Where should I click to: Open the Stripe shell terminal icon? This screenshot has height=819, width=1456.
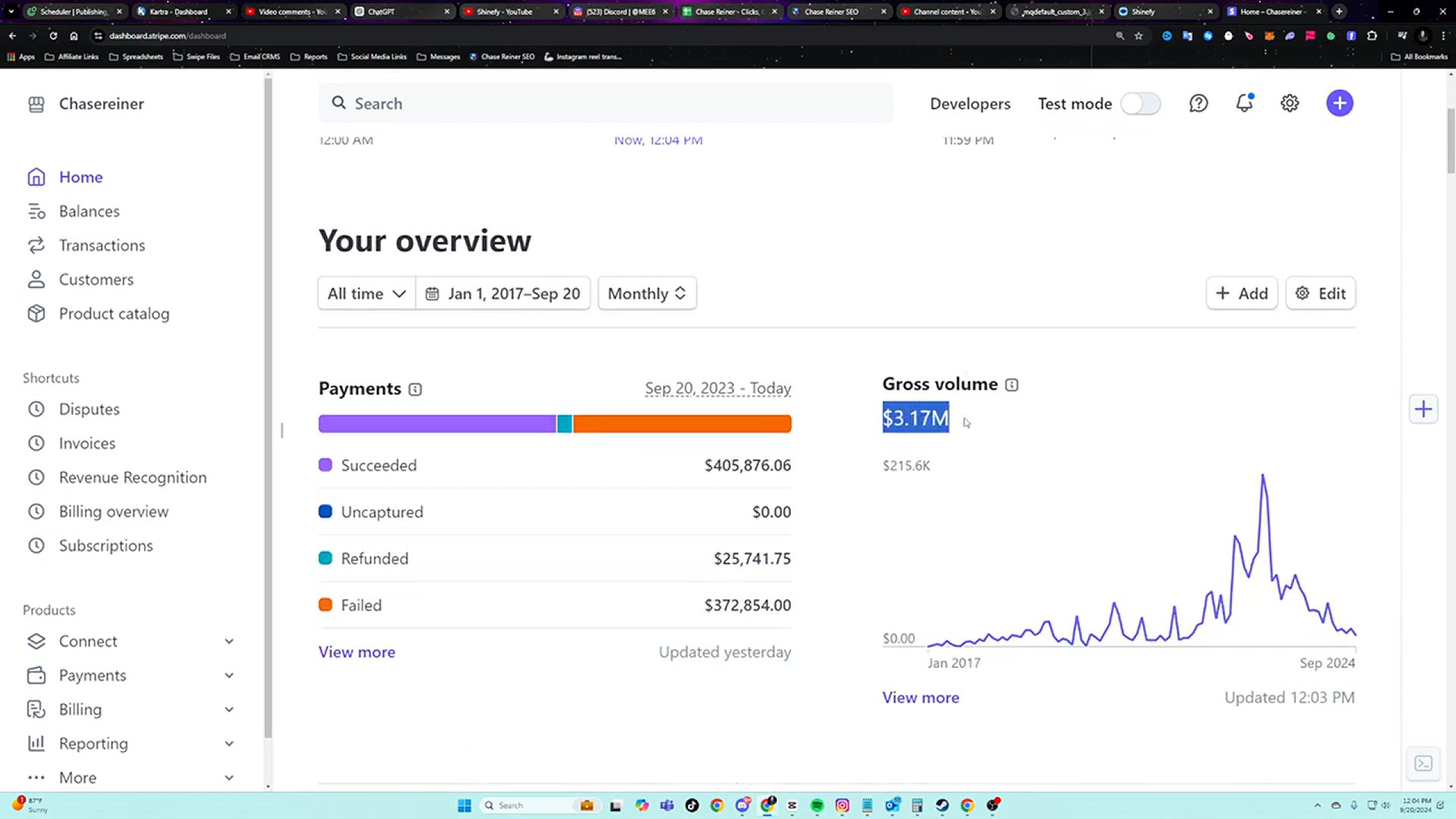coord(1423,763)
